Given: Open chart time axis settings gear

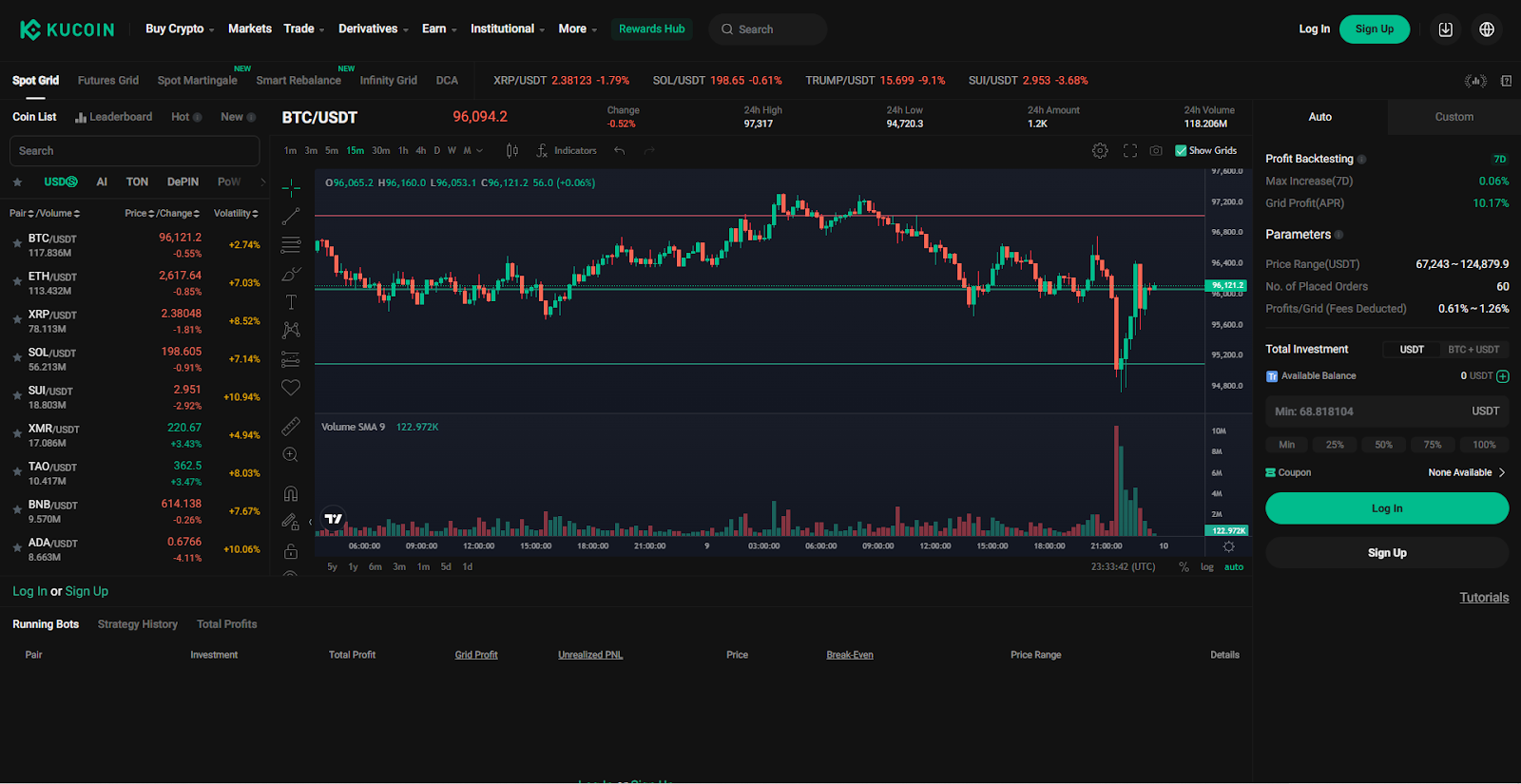Looking at the screenshot, I should (x=1228, y=546).
